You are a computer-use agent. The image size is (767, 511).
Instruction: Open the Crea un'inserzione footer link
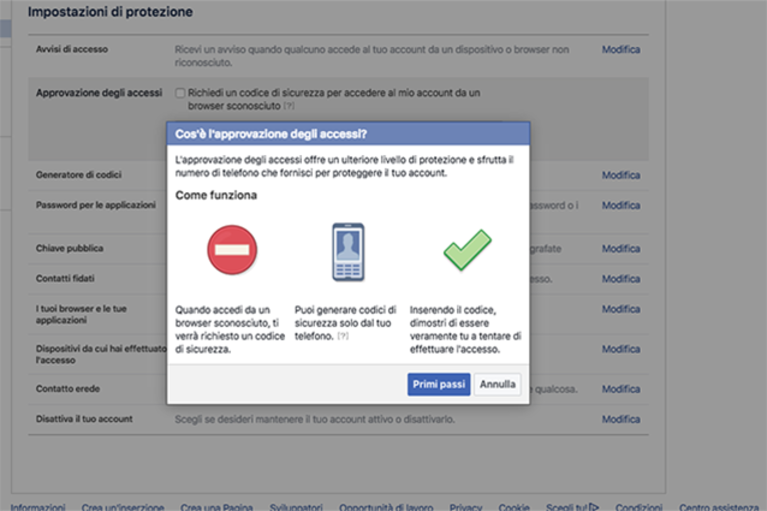pos(123,507)
